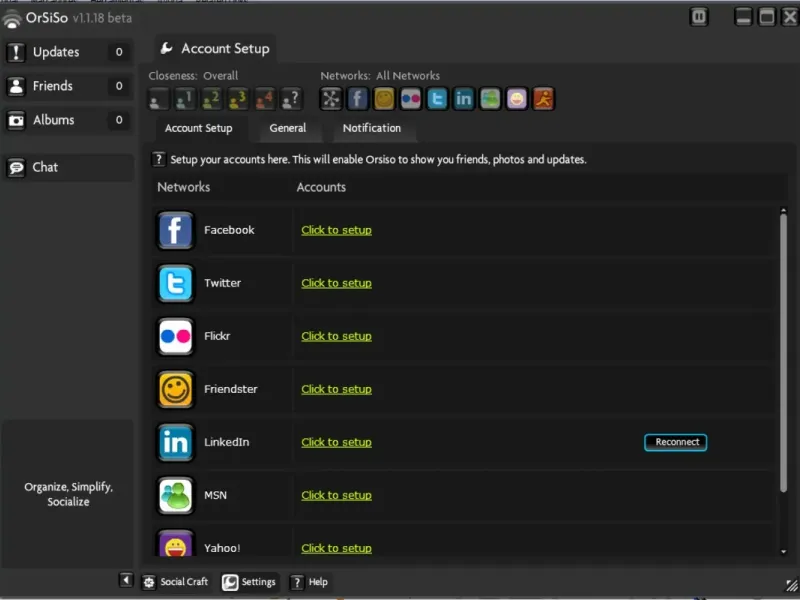Open Social Craft from bottom bar
800x600 pixels.
pos(175,582)
